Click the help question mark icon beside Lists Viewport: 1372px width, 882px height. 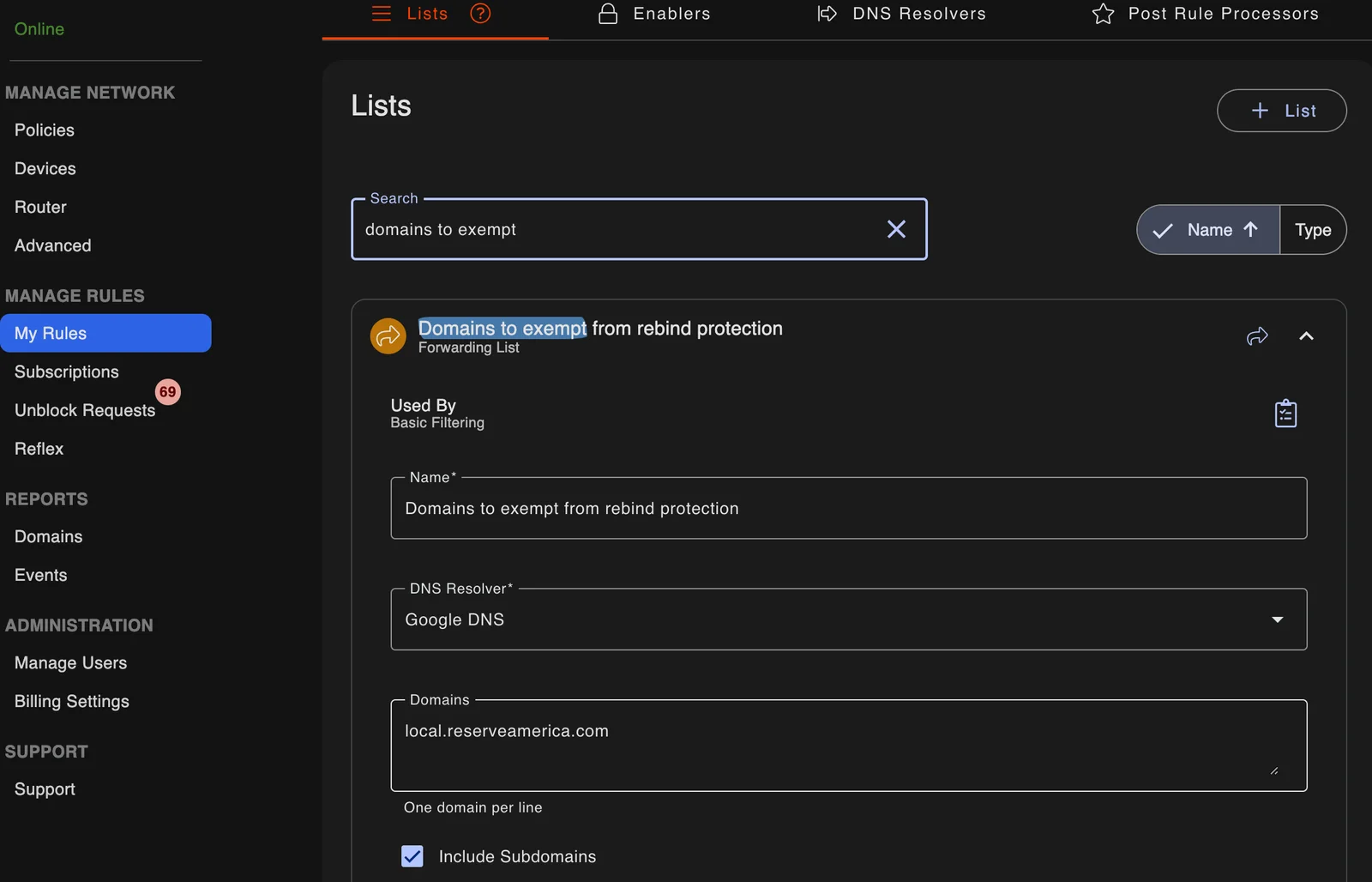coord(480,14)
